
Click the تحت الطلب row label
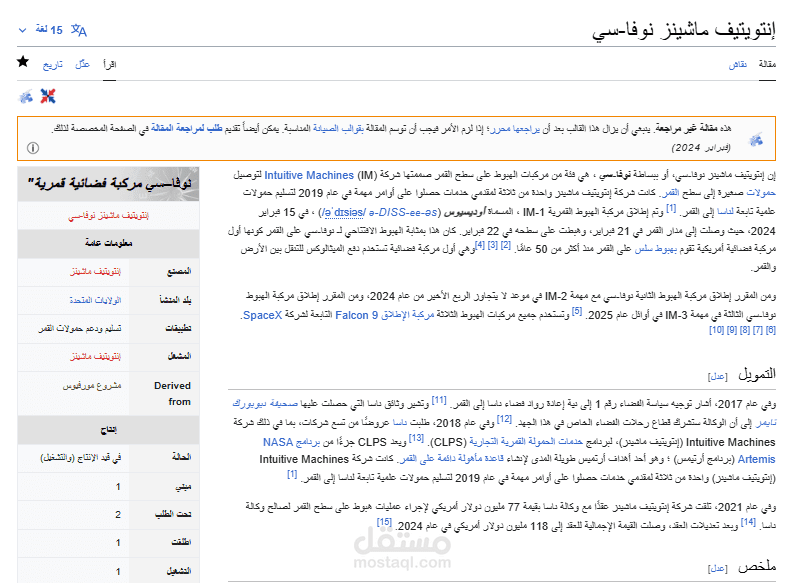[x=173, y=514]
